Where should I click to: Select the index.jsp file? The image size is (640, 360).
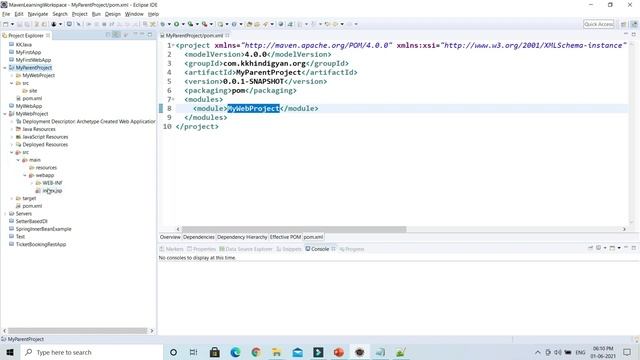click(52, 191)
